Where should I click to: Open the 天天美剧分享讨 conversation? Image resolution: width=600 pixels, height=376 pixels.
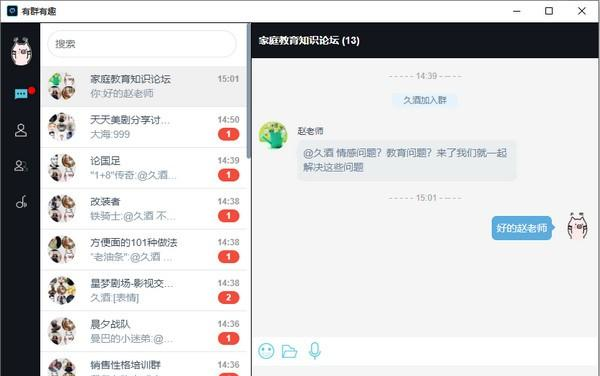(x=143, y=127)
